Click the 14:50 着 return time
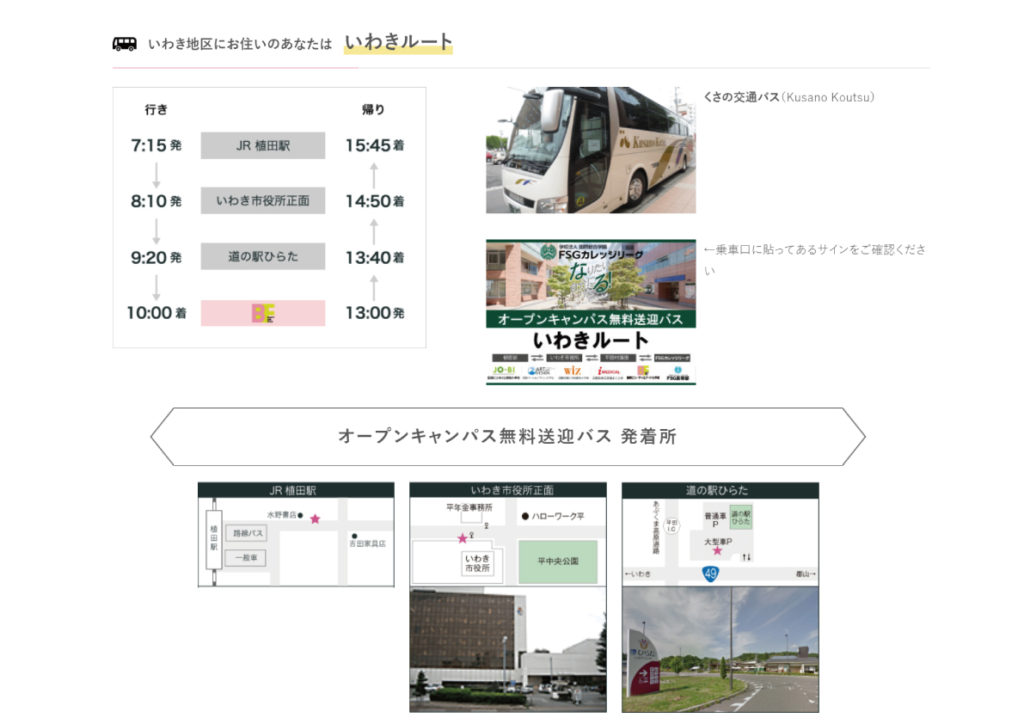The height and width of the screenshot is (724, 1024). coord(374,201)
